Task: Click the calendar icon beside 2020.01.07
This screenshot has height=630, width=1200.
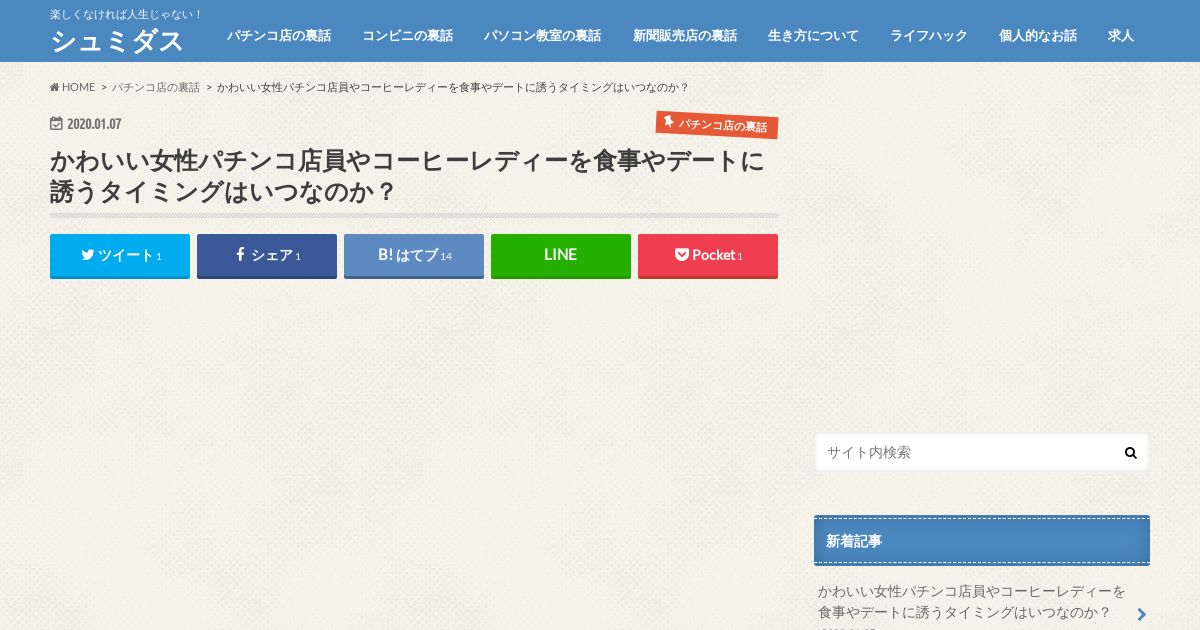Action: coord(56,124)
